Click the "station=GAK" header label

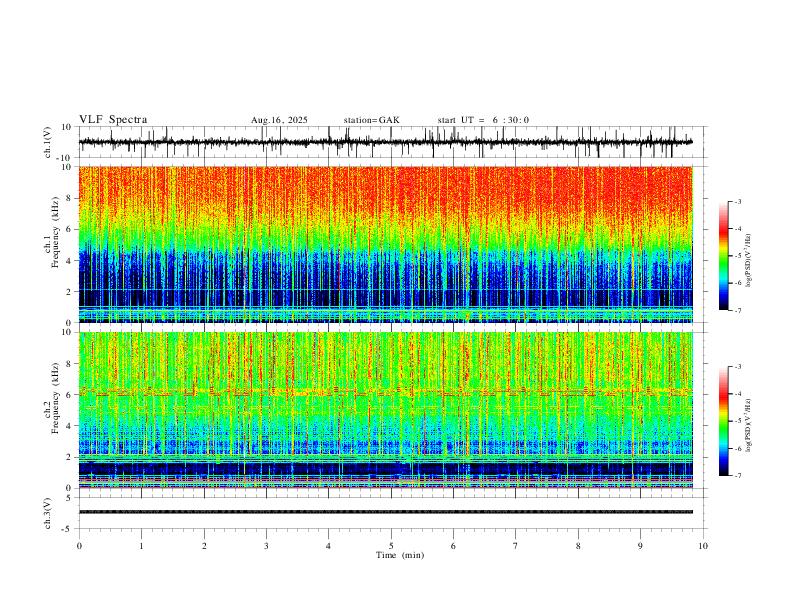click(x=372, y=120)
